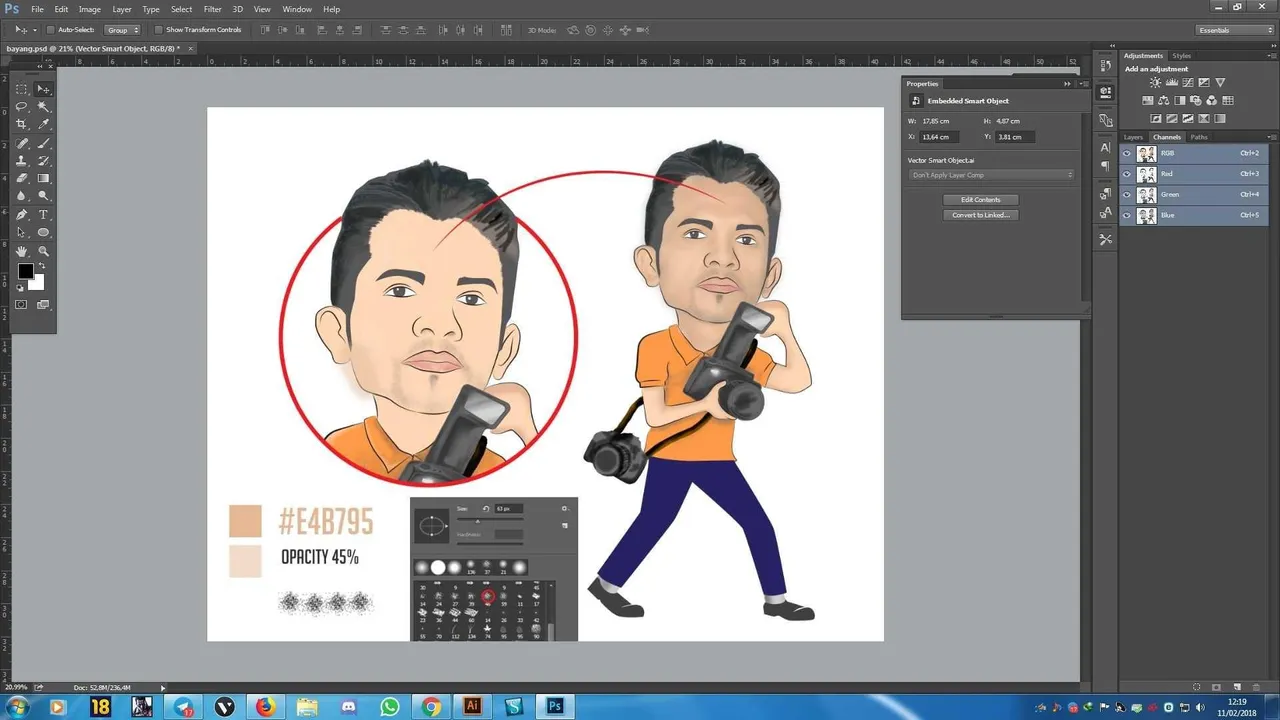The height and width of the screenshot is (720, 1280).
Task: Select the Dodge tool
Action: (x=44, y=196)
